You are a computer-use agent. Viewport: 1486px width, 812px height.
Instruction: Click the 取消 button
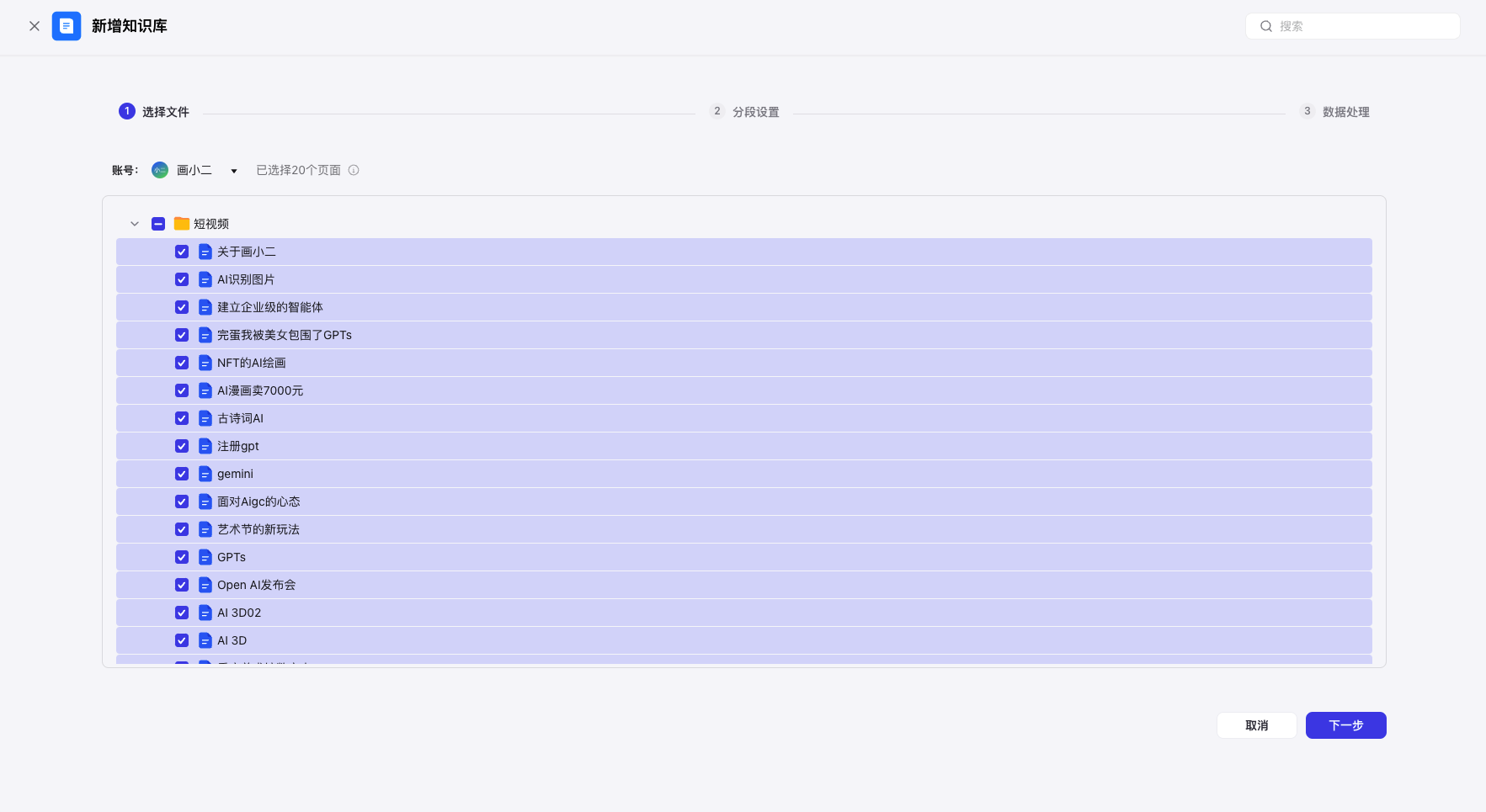(1257, 725)
